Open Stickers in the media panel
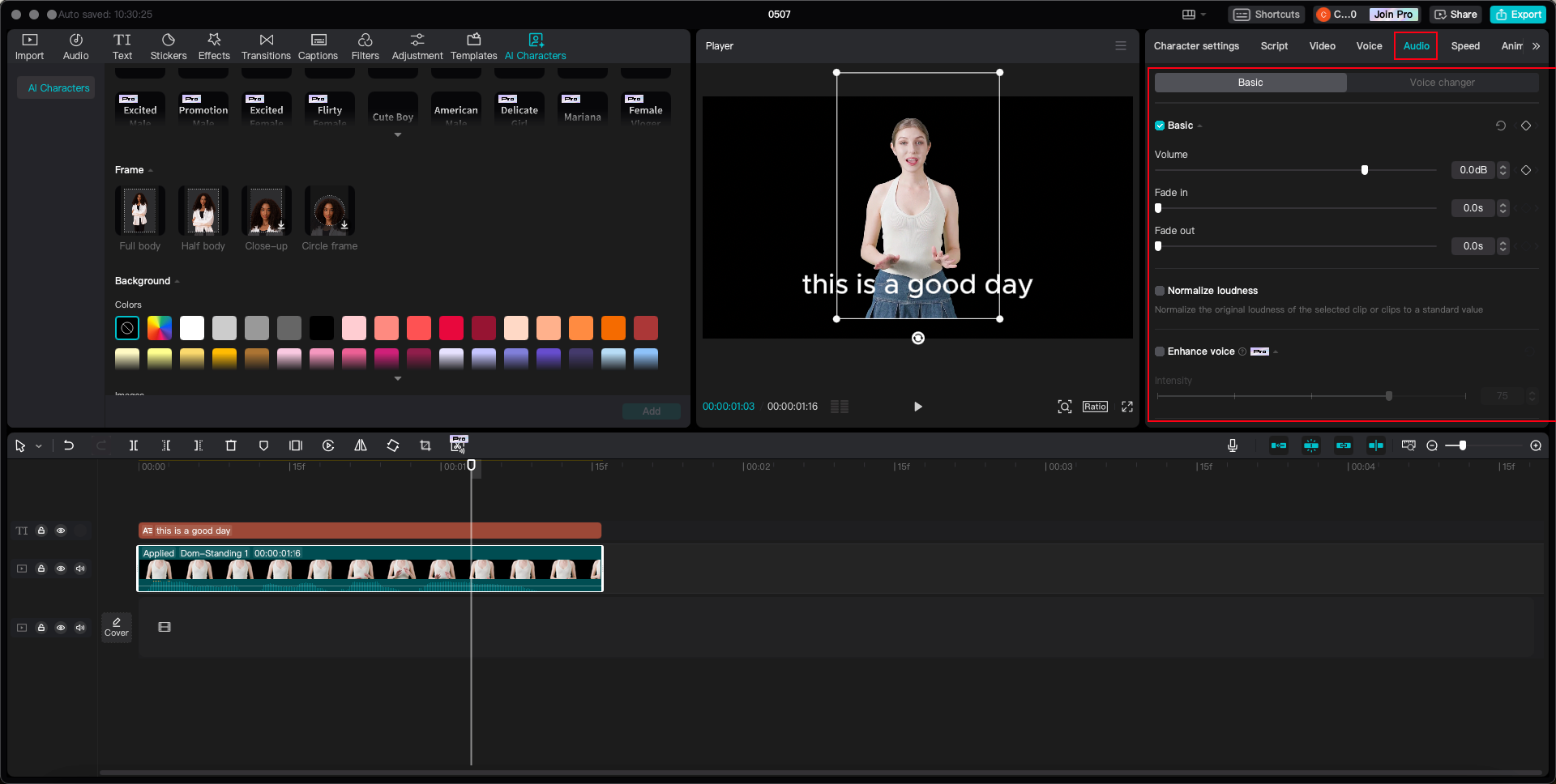This screenshot has height=784, width=1556. pos(169,46)
